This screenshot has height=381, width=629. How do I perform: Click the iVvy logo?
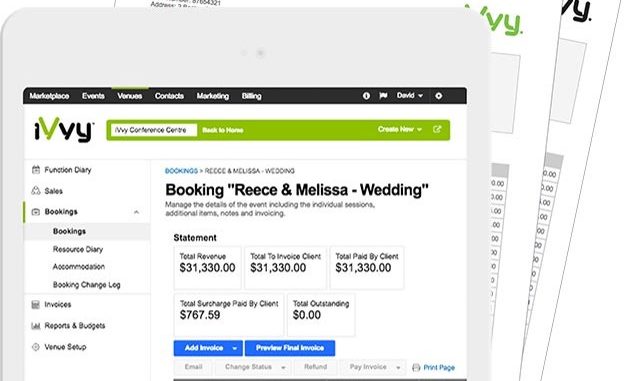click(64, 129)
